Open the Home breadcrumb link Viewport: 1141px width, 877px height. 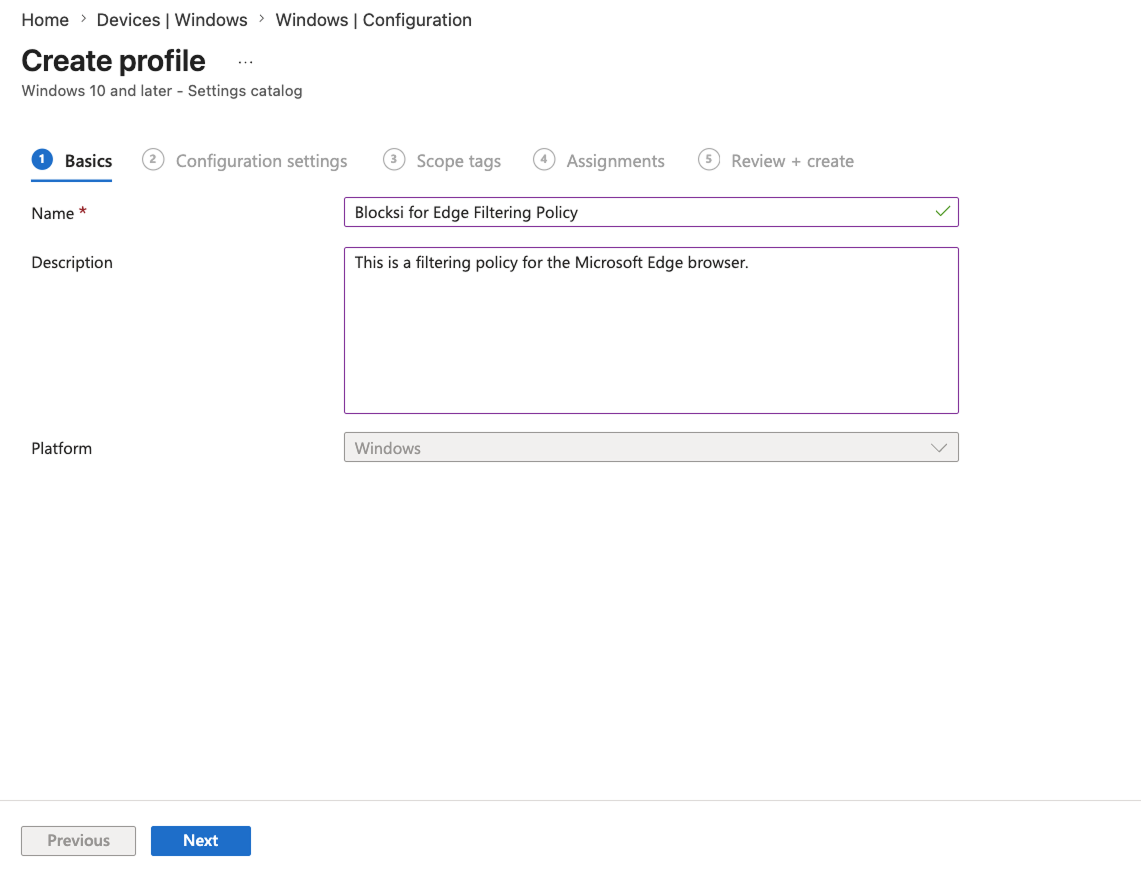45,20
